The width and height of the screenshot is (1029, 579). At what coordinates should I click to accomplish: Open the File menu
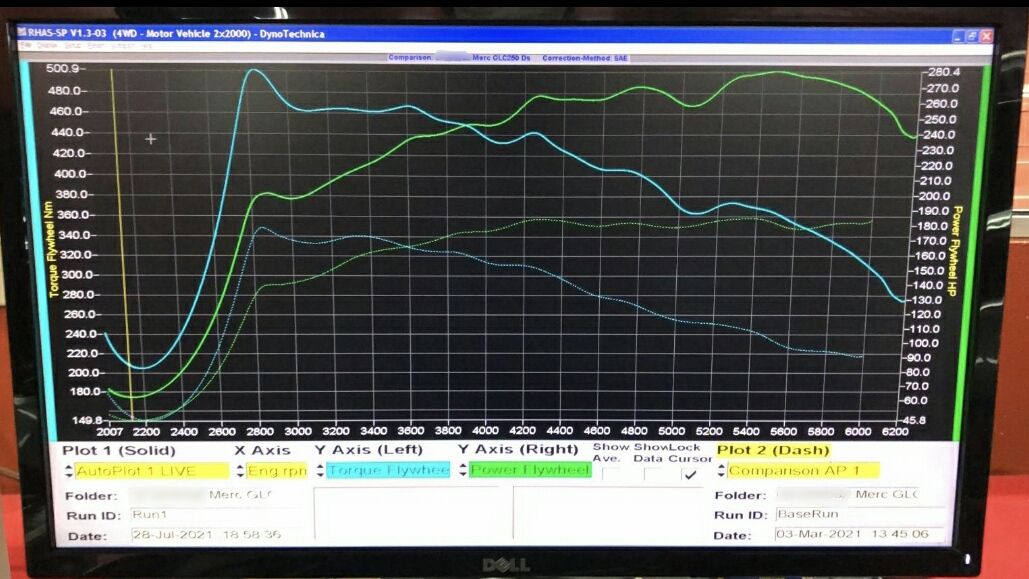coord(25,46)
